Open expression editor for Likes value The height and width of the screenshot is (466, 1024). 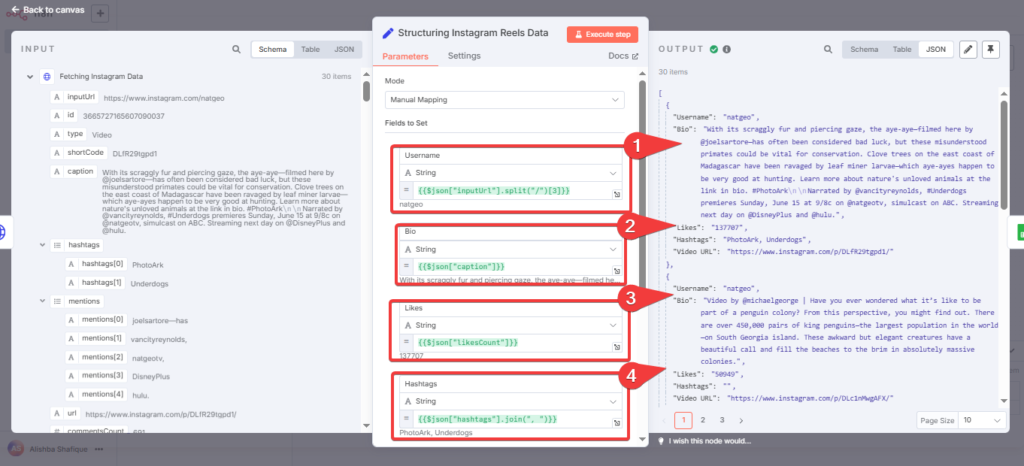pos(616,347)
